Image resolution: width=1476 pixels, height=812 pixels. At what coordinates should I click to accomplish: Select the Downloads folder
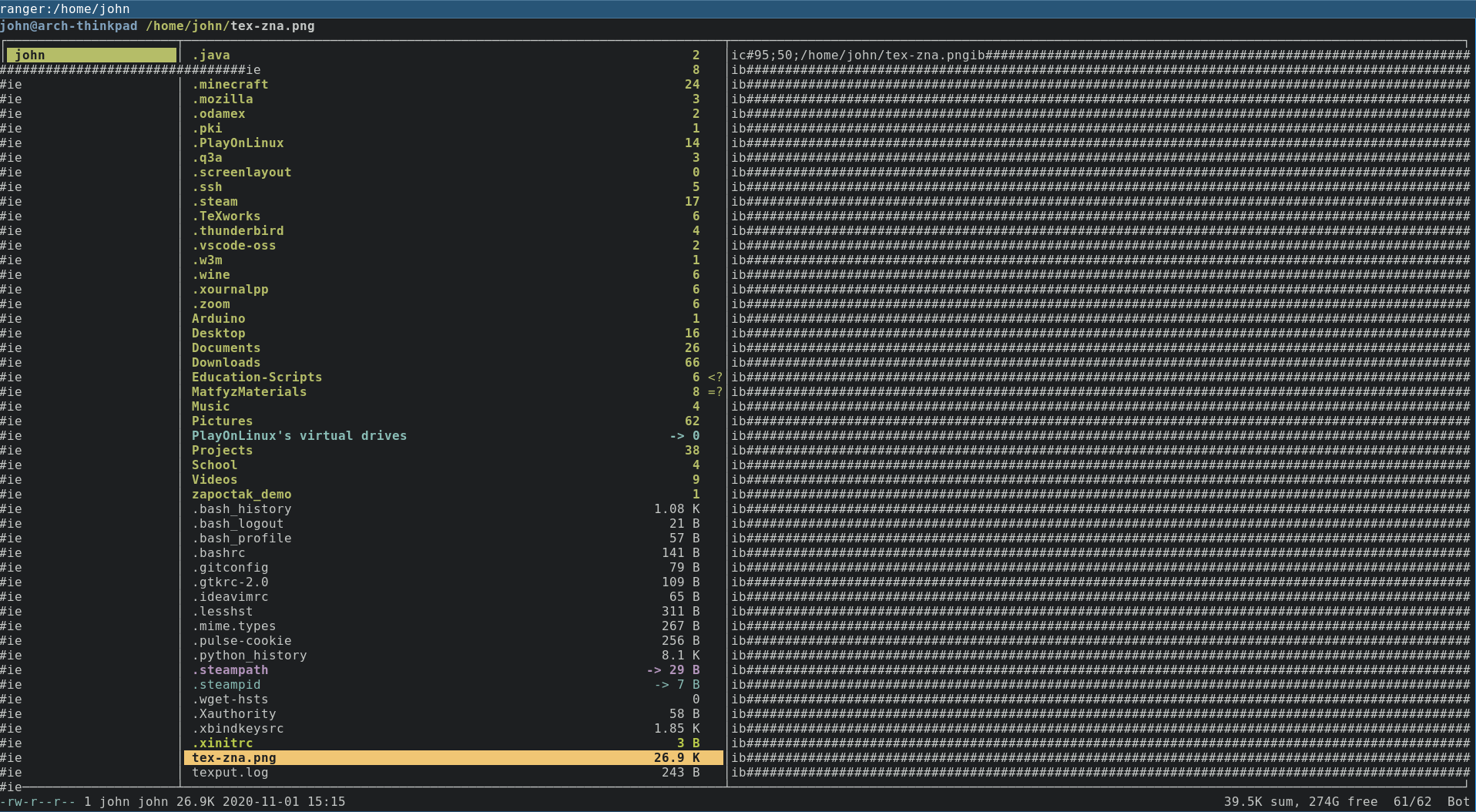point(453,362)
